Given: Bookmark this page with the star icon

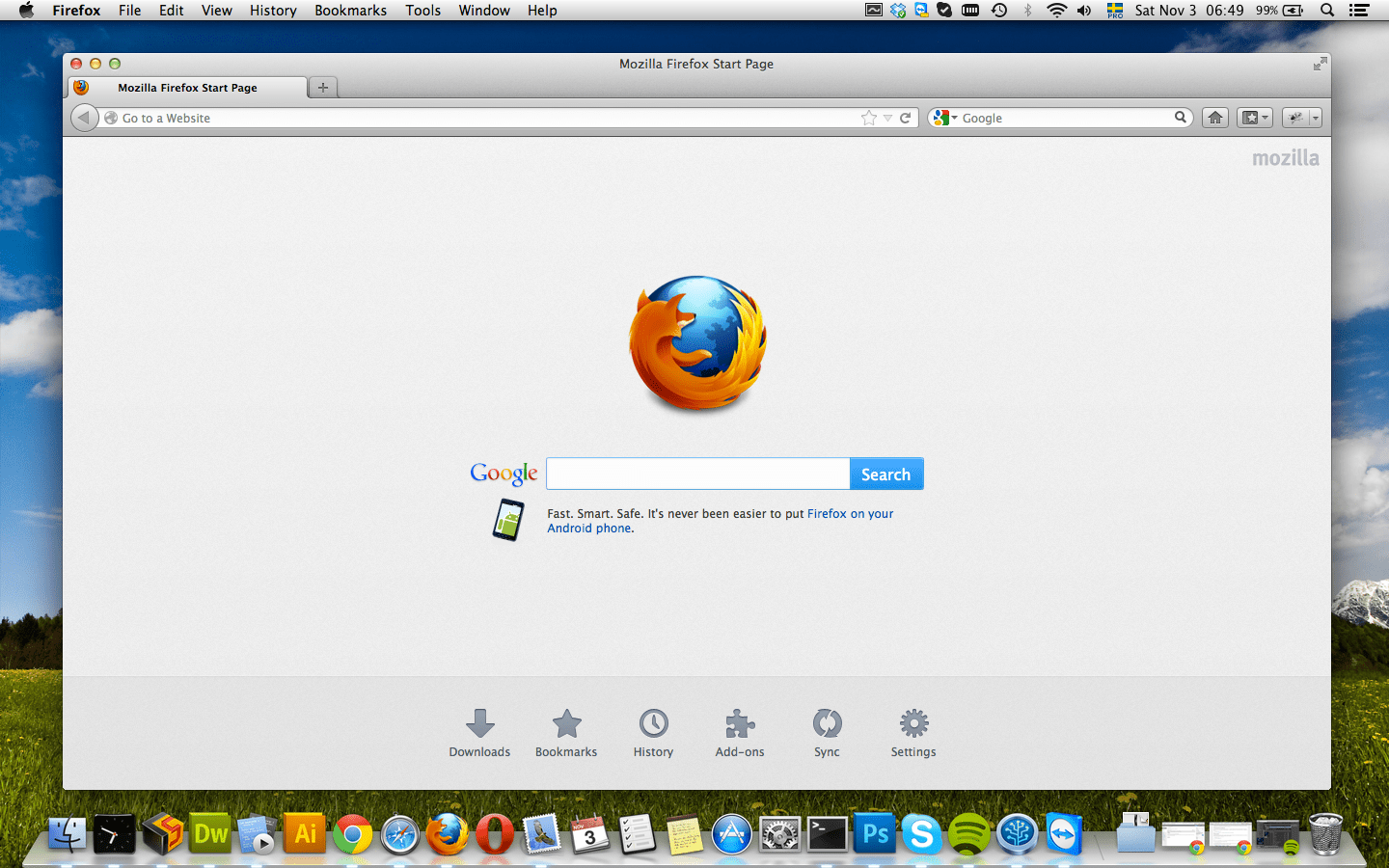Looking at the screenshot, I should 867,117.
